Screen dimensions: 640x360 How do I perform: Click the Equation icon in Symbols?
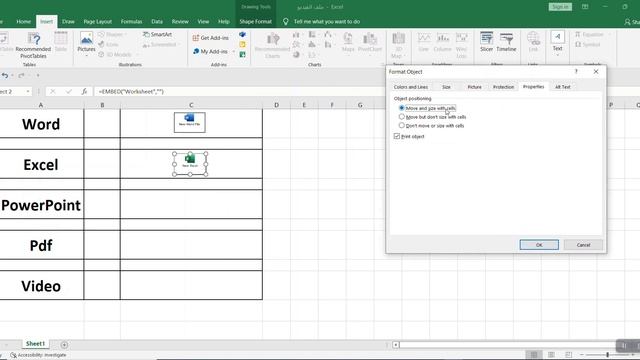click(x=589, y=35)
